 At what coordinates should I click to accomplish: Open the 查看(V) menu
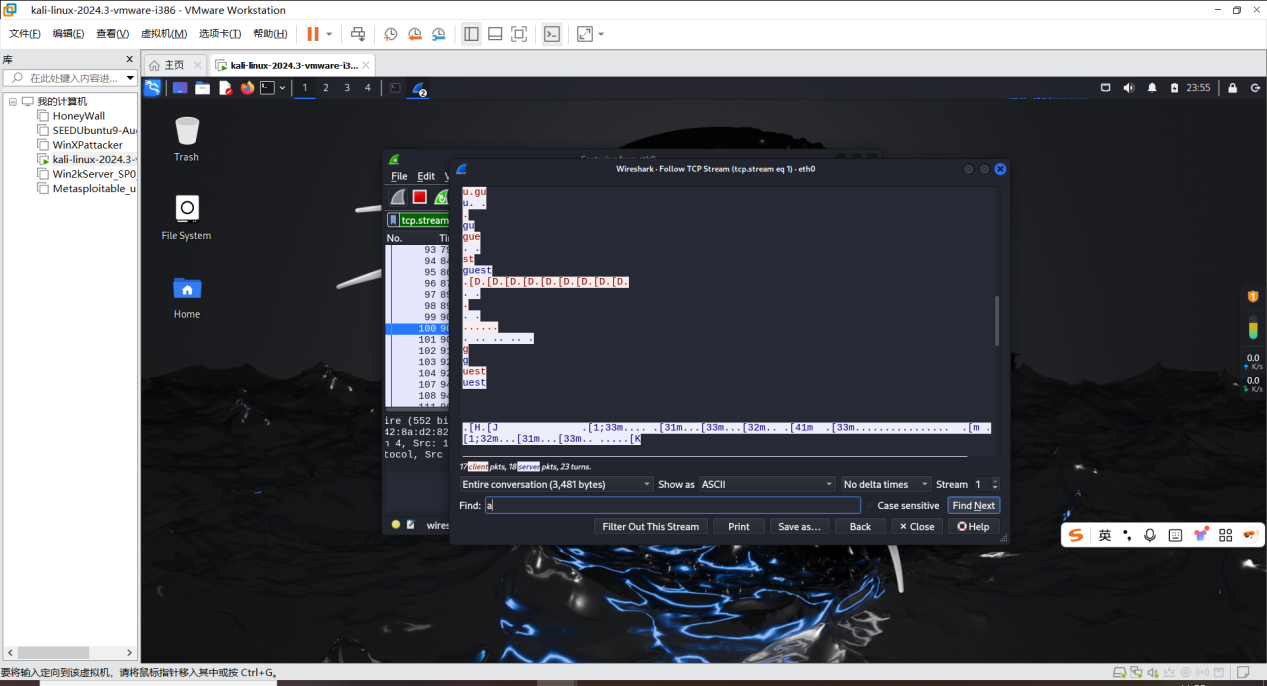pos(113,34)
